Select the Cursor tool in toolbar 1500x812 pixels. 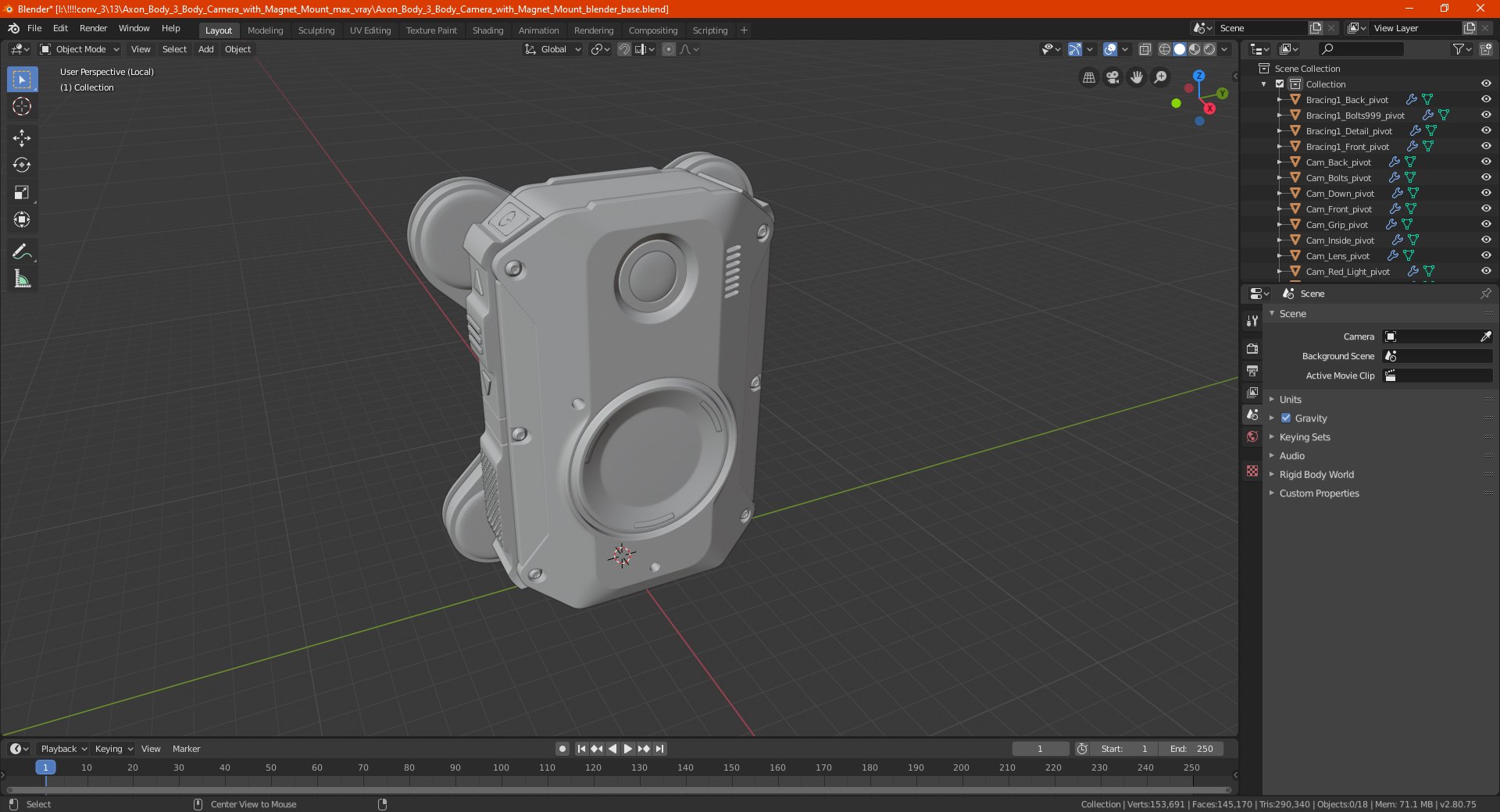(x=22, y=107)
